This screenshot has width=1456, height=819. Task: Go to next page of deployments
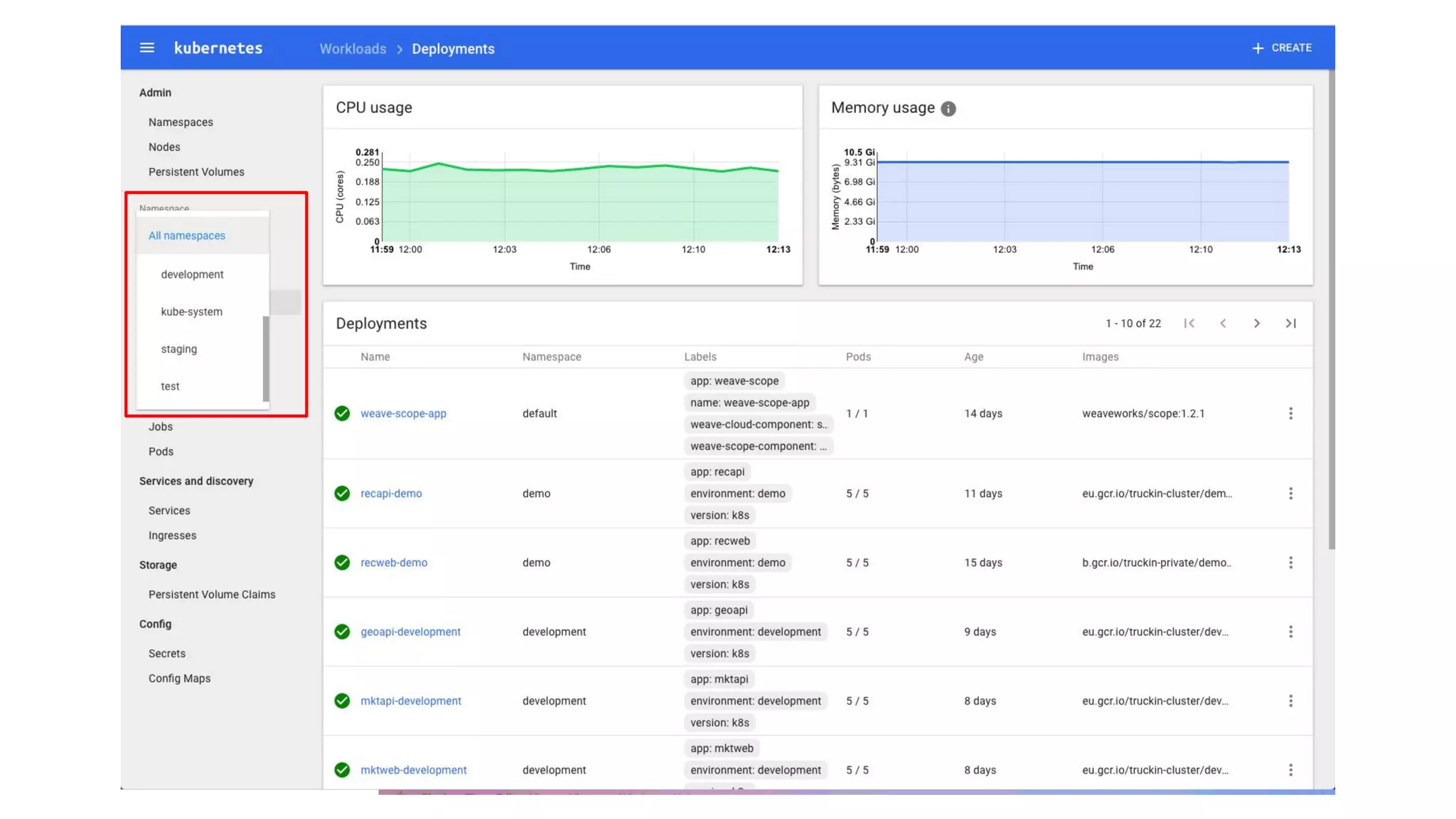[x=1256, y=323]
